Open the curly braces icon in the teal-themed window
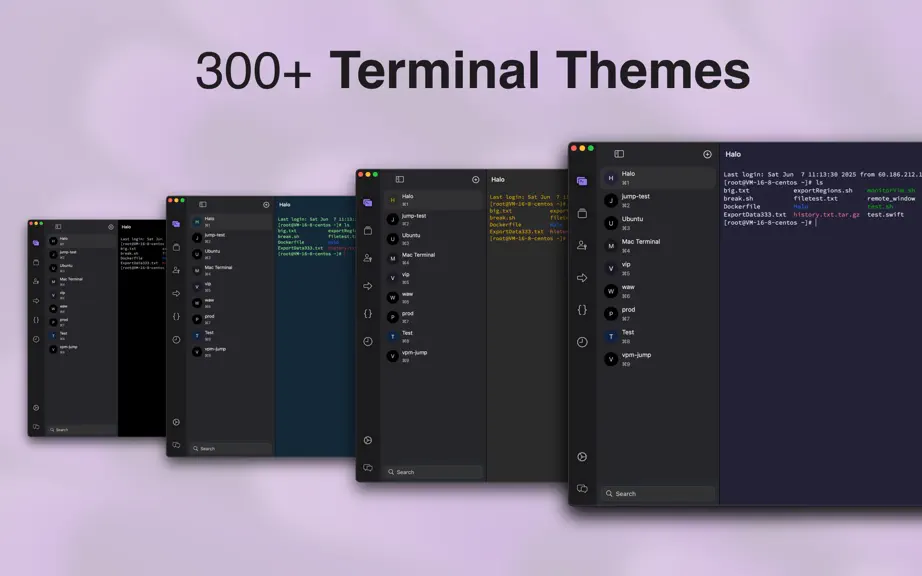Image resolution: width=922 pixels, height=576 pixels. coord(176,316)
